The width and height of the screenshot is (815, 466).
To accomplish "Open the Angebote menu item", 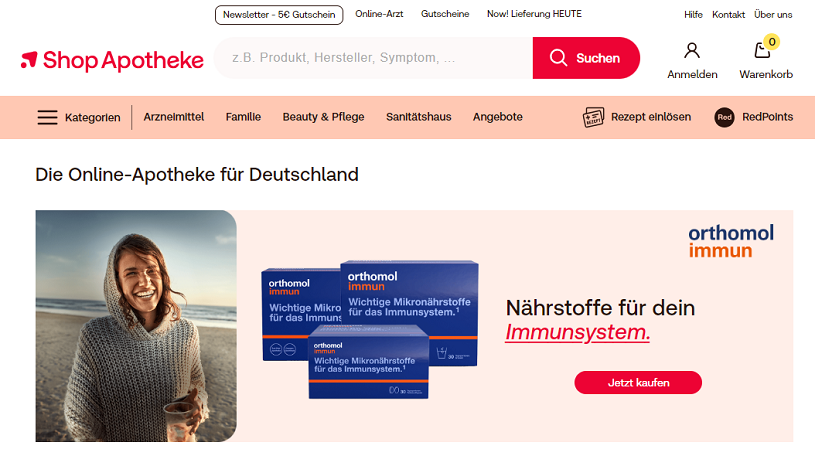I will pyautogui.click(x=497, y=117).
